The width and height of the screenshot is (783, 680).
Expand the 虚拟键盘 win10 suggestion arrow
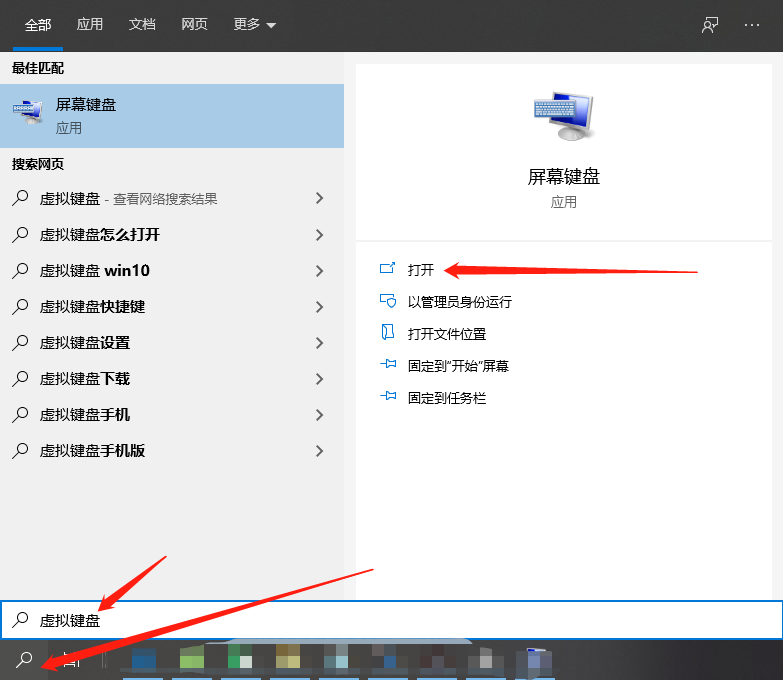[320, 271]
